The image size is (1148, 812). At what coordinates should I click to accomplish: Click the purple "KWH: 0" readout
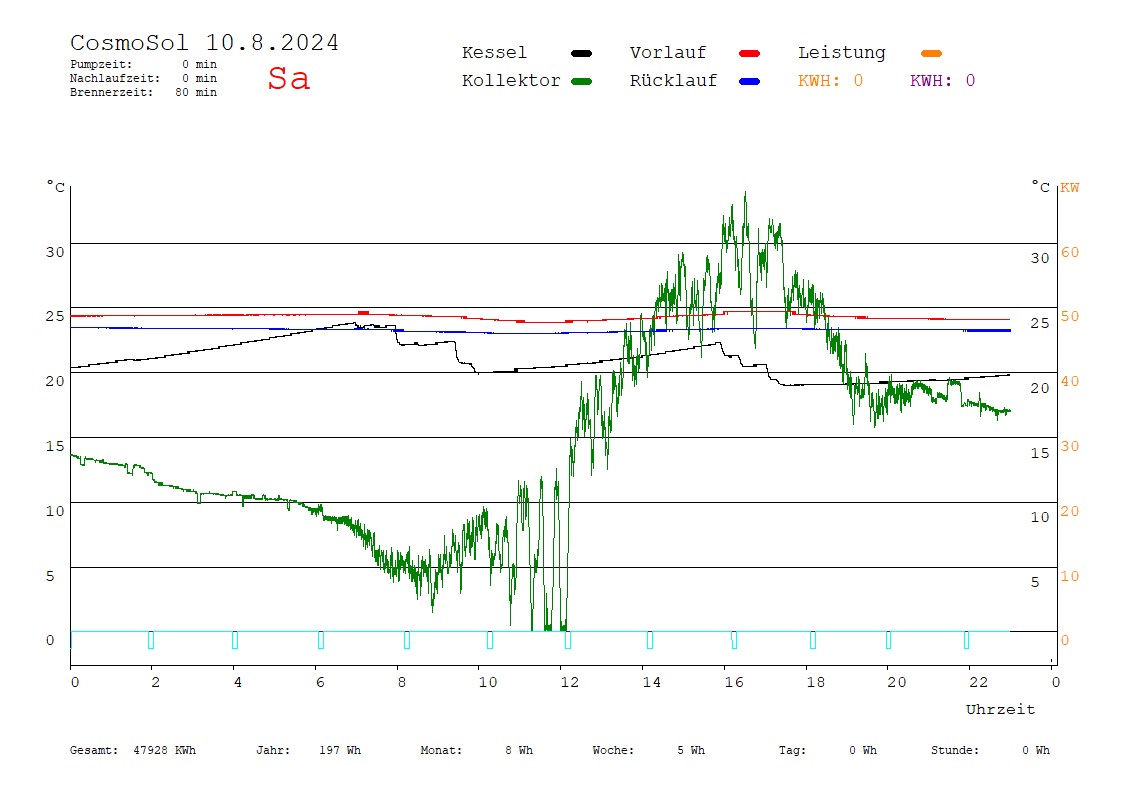coord(942,81)
